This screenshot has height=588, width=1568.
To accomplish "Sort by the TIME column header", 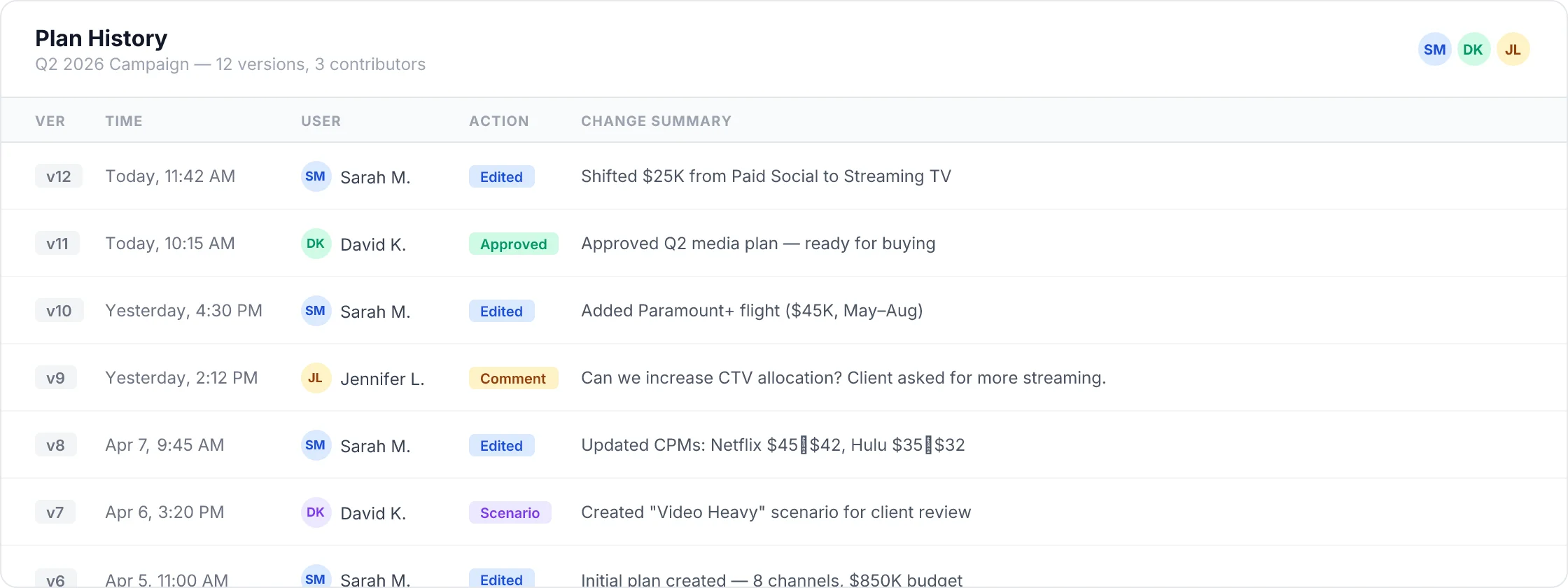I will 124,121.
